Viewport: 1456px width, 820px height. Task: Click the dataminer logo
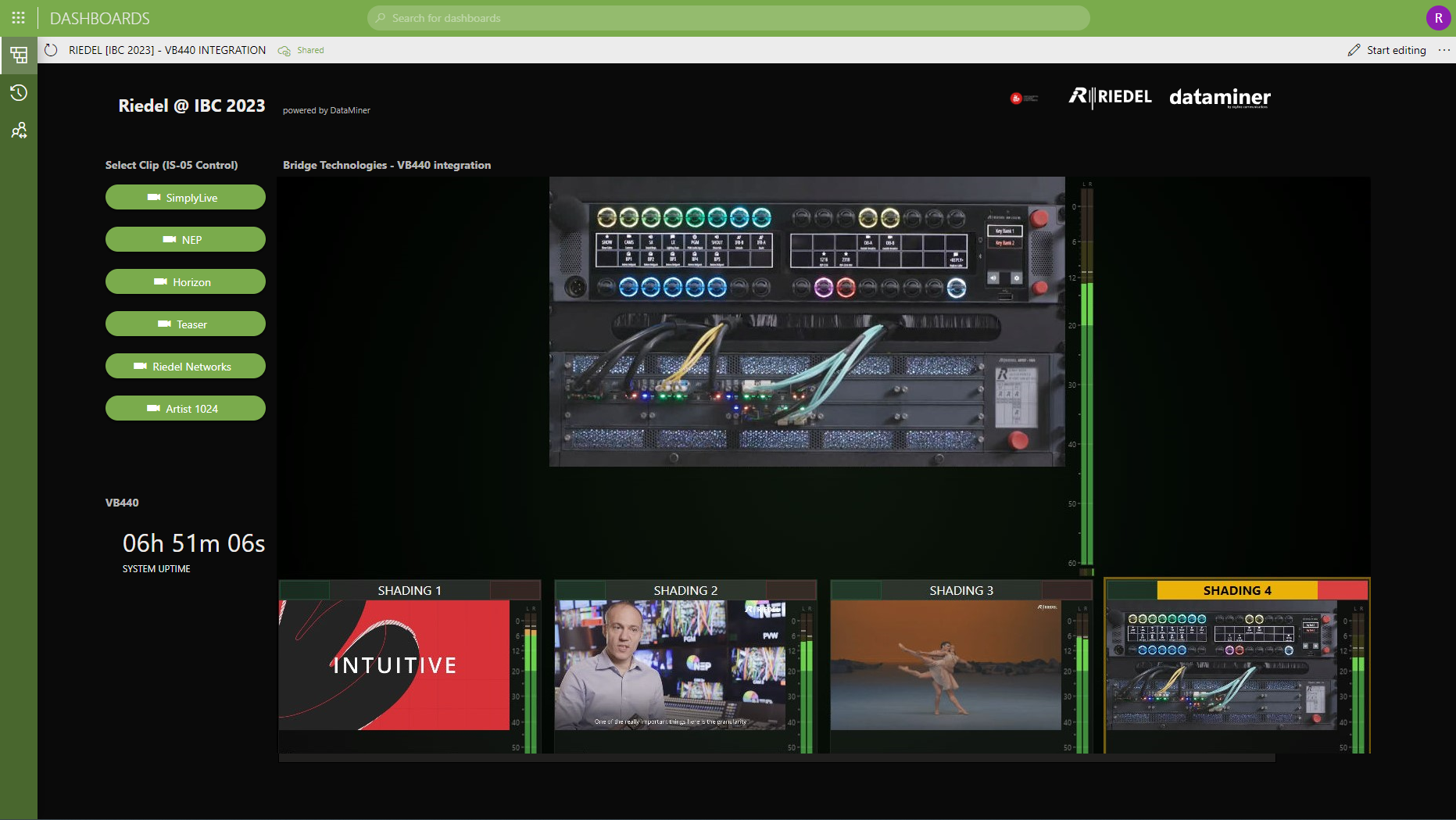(1220, 97)
